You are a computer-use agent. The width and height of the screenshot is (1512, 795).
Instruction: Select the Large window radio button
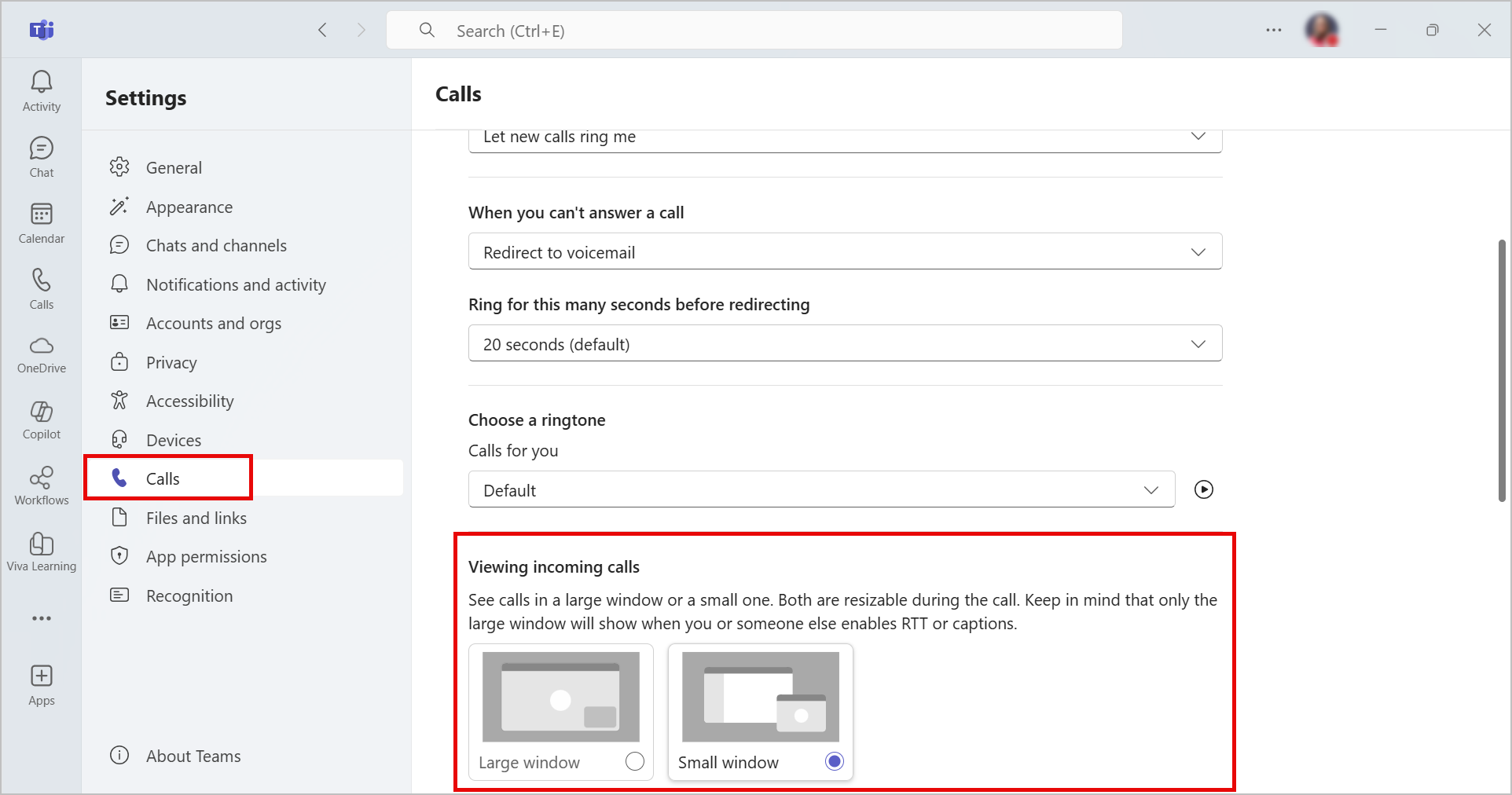click(635, 761)
